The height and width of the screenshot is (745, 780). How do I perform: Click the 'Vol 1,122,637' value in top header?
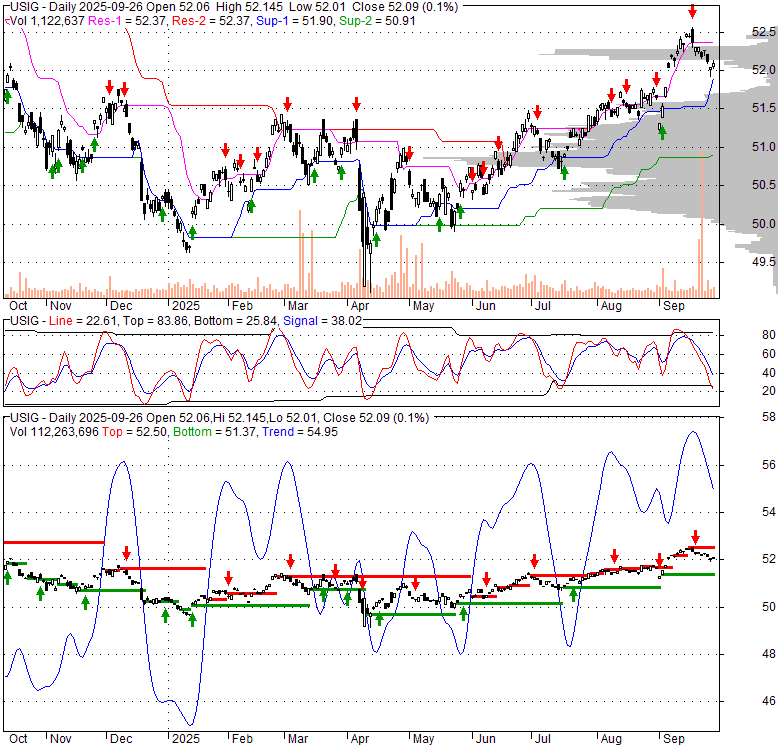(x=47, y=21)
